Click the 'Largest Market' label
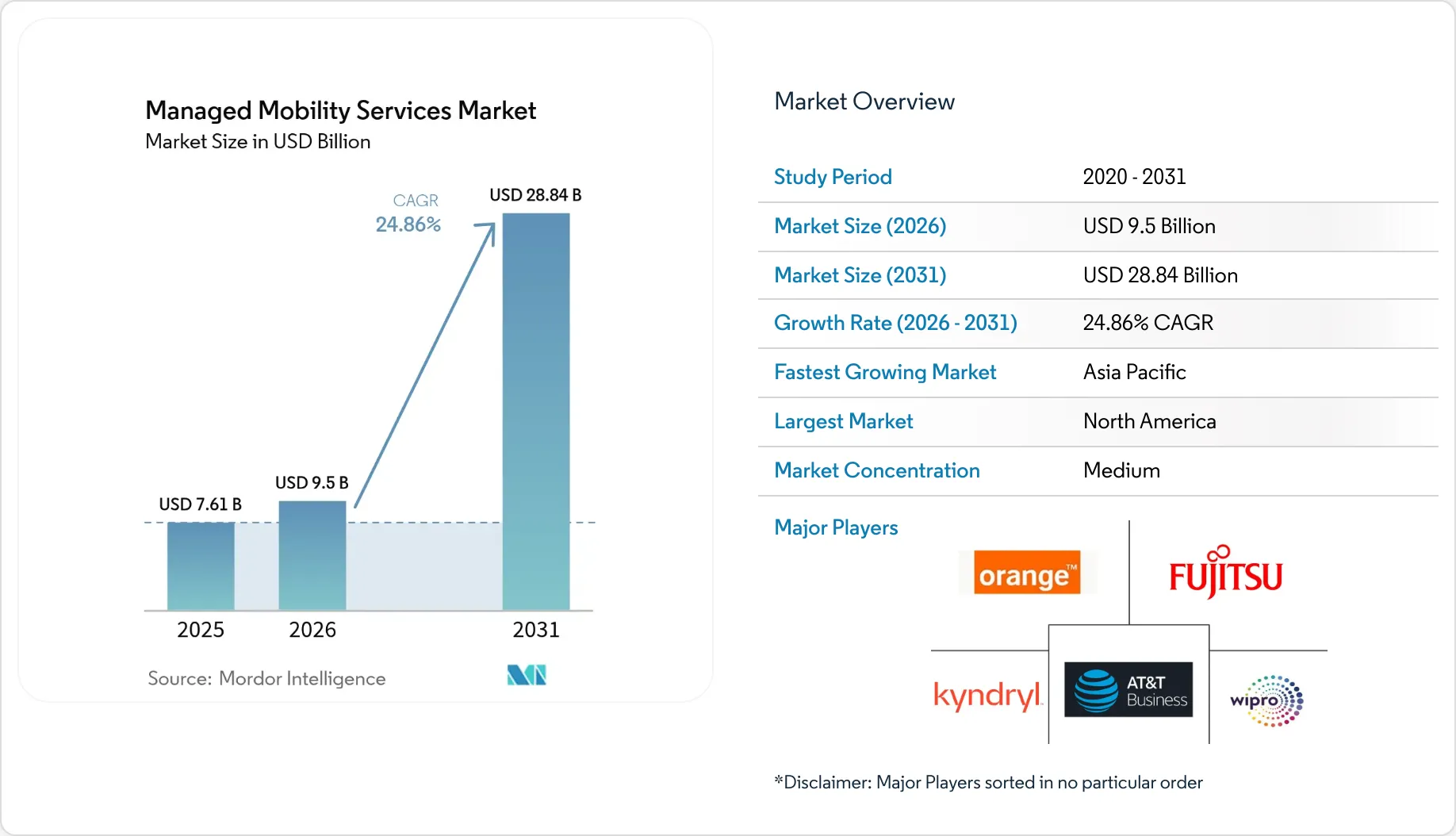The width and height of the screenshot is (1456, 836). [x=844, y=421]
